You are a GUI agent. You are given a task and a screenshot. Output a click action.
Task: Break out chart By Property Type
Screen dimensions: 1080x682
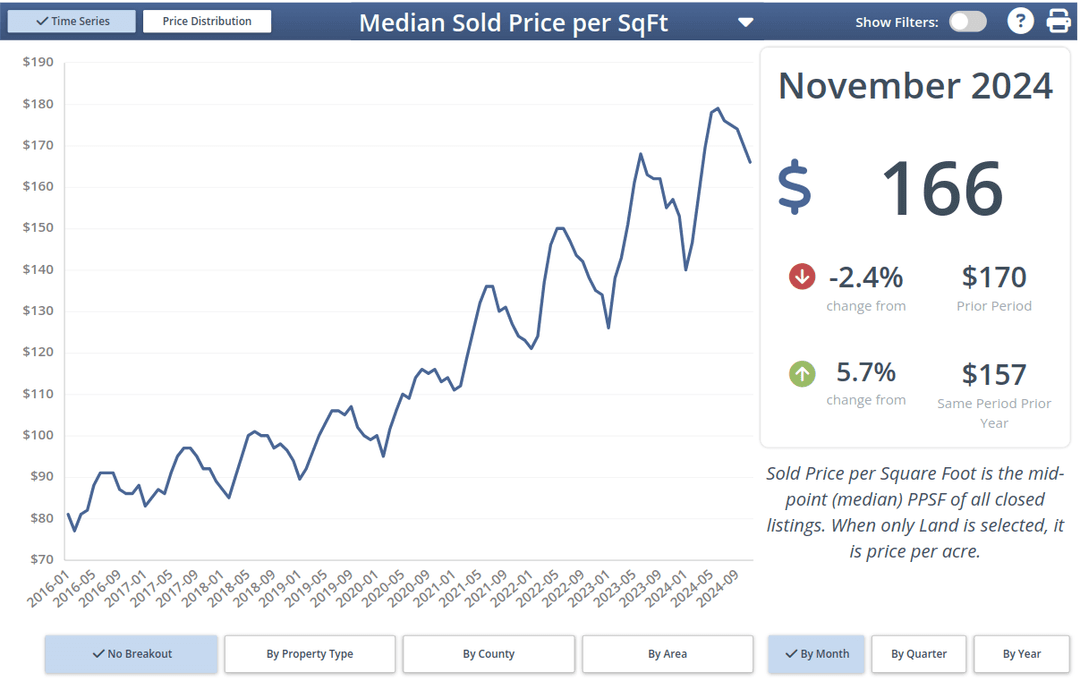(x=310, y=654)
